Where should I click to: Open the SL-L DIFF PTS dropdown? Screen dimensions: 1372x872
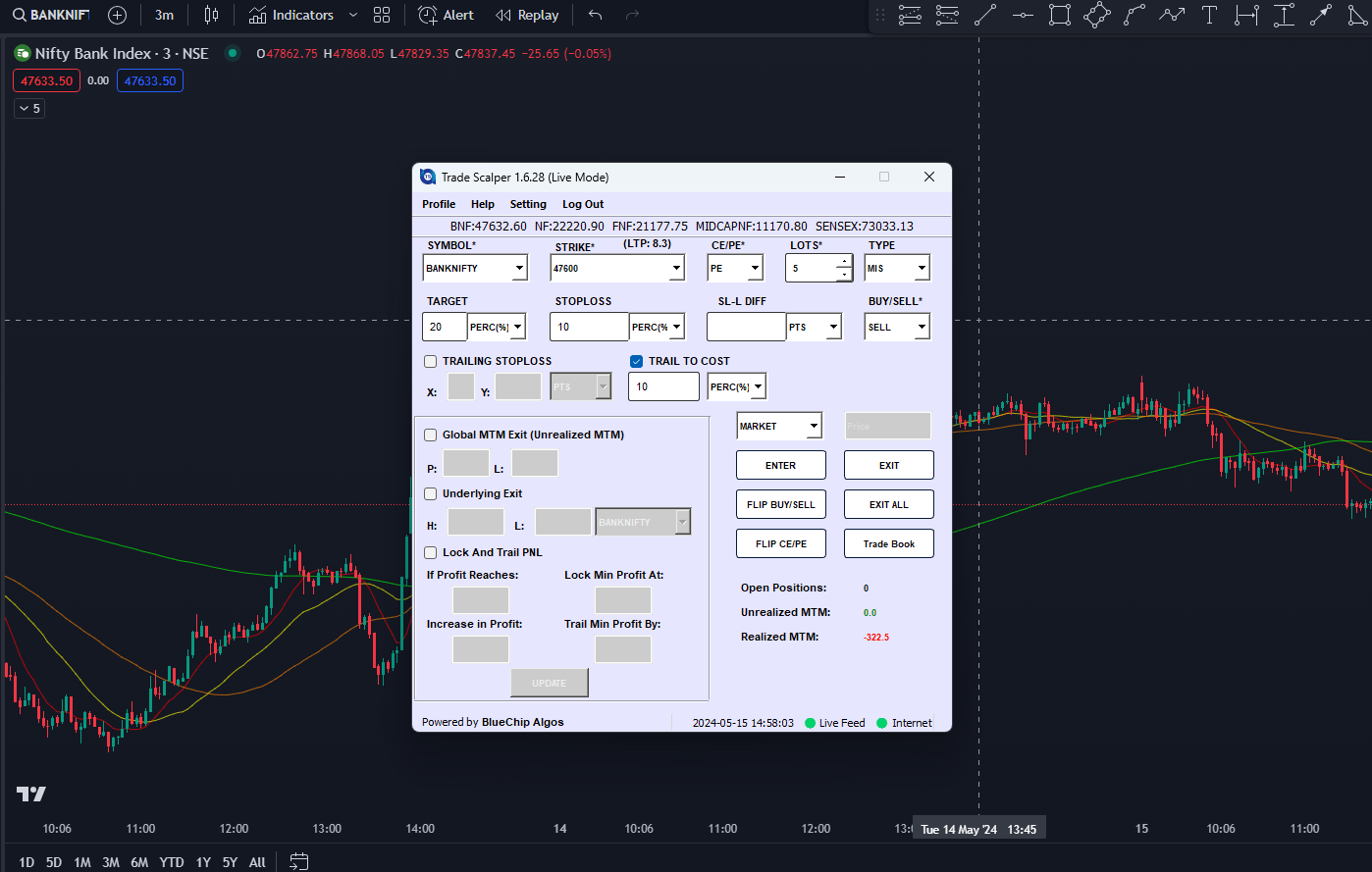(x=815, y=327)
